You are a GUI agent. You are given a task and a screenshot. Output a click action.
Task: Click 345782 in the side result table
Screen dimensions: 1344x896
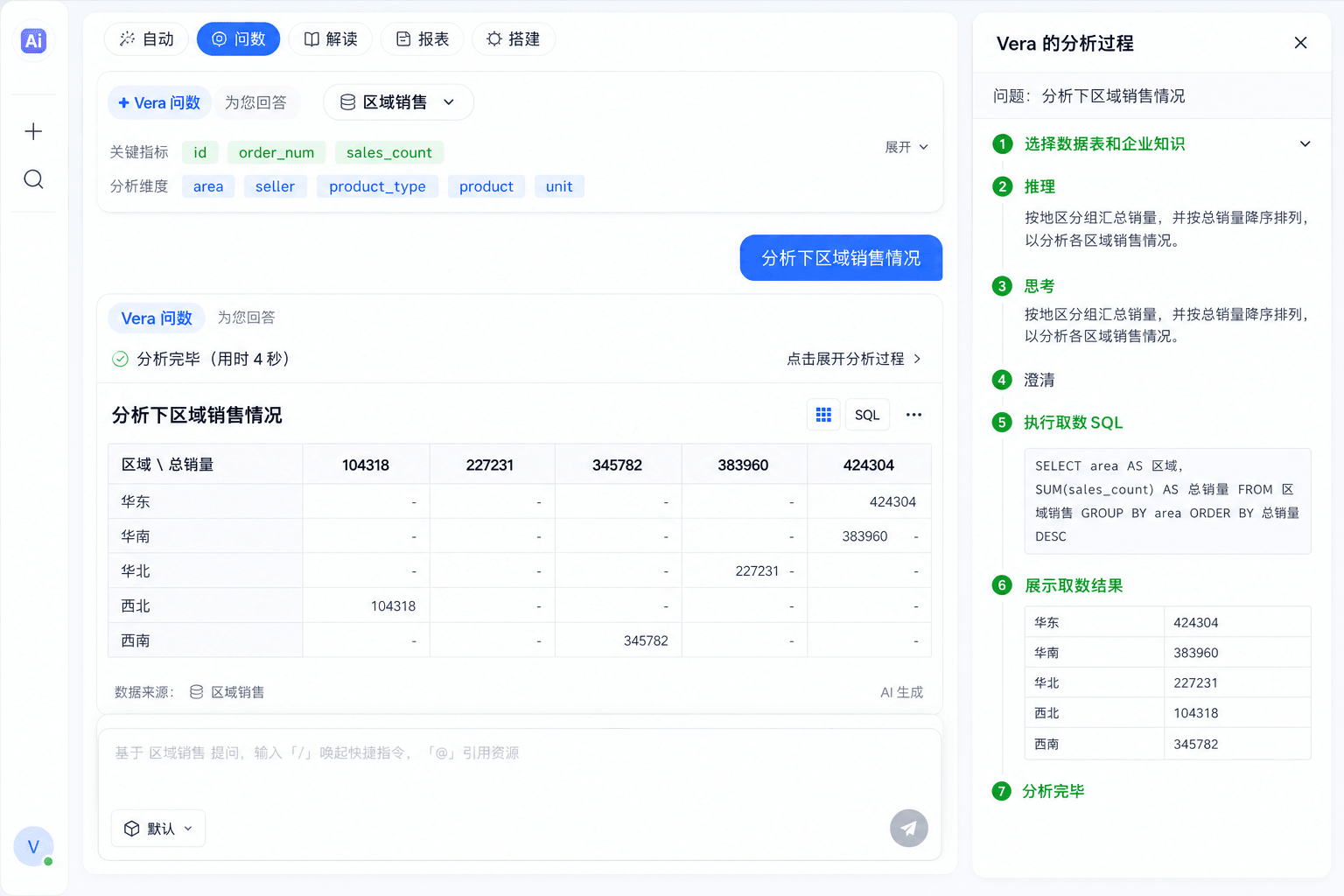pos(1195,744)
